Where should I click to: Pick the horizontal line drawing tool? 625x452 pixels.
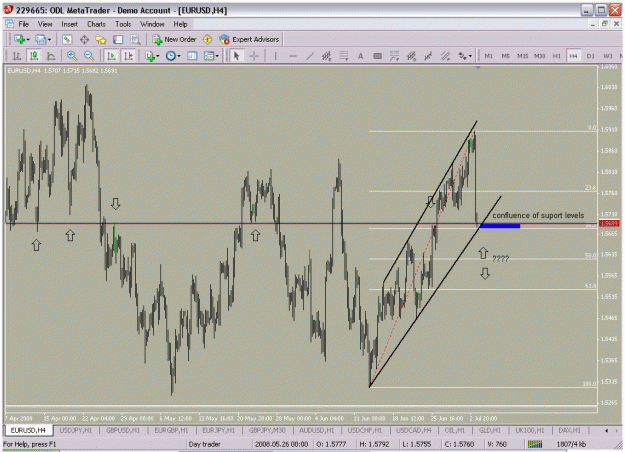click(x=292, y=56)
